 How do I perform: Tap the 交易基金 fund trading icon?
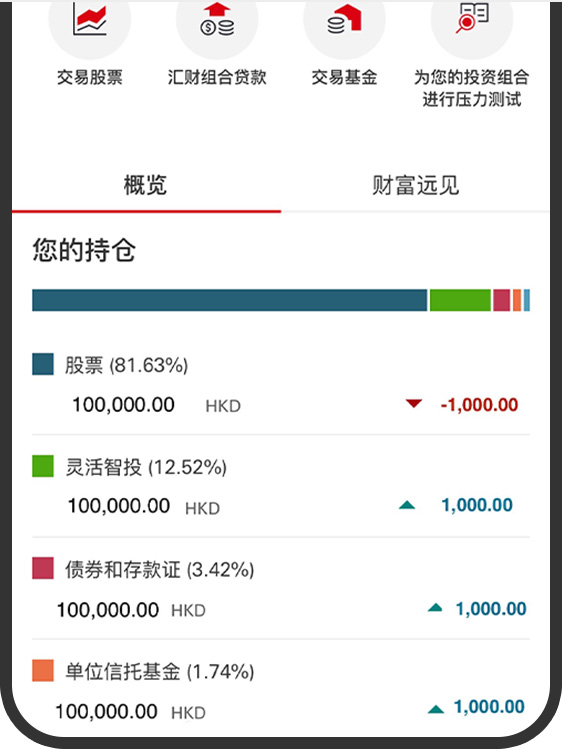pyautogui.click(x=344, y=19)
